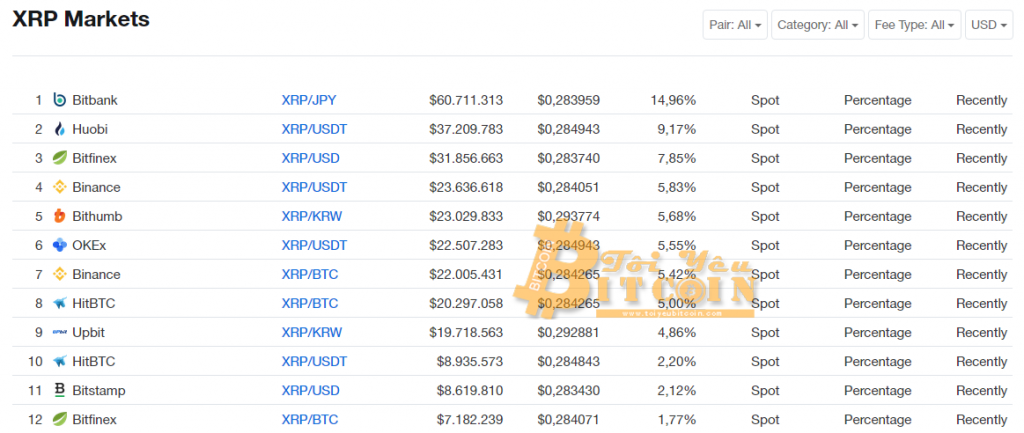Screen dimensions: 1024x433
Task: Click the OKEx exchange name
Action: click(x=89, y=246)
